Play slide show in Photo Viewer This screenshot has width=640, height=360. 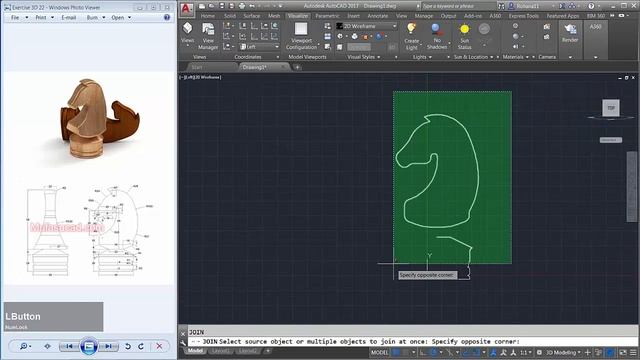point(89,347)
